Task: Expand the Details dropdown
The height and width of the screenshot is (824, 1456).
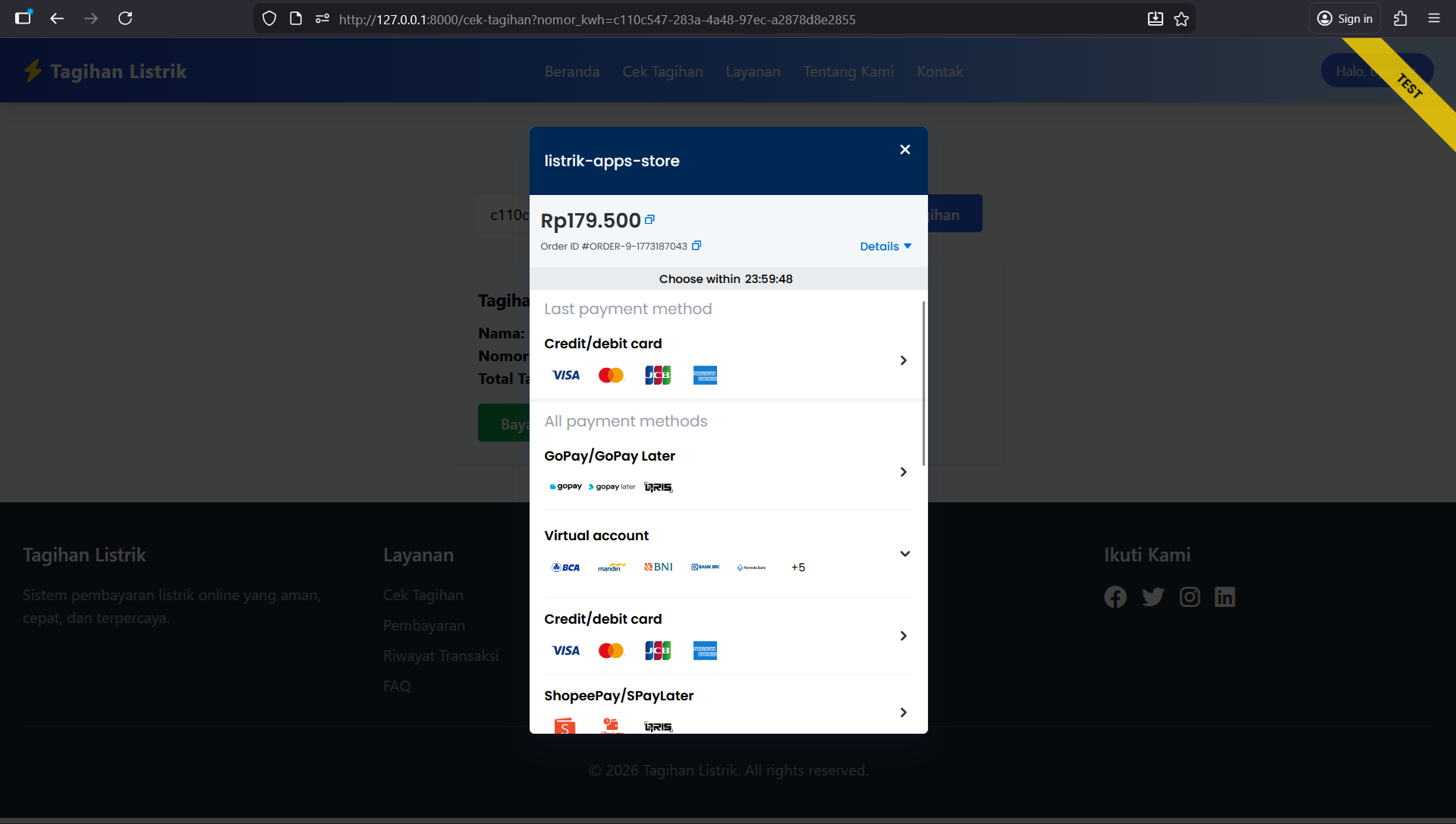Action: (x=885, y=247)
